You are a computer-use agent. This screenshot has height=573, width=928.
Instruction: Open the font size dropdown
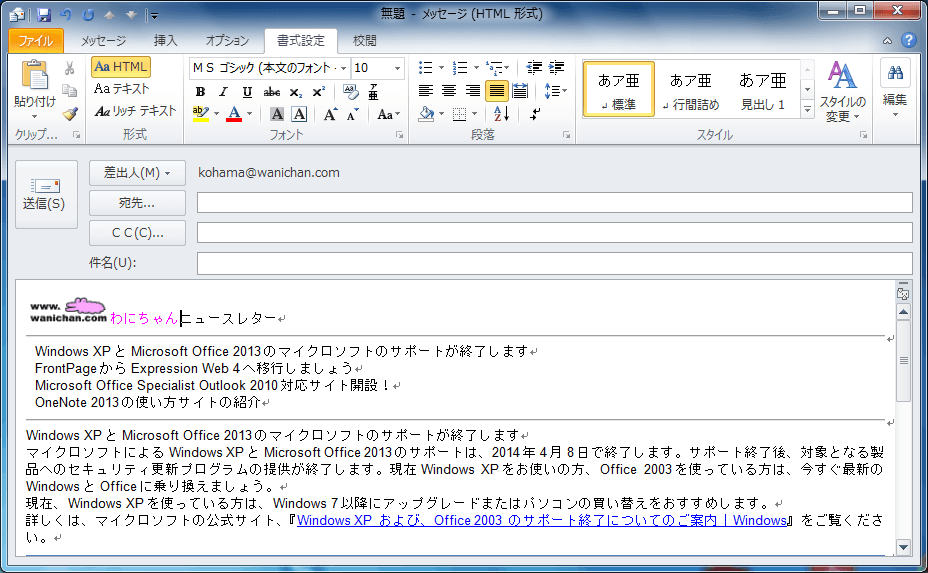[x=397, y=68]
